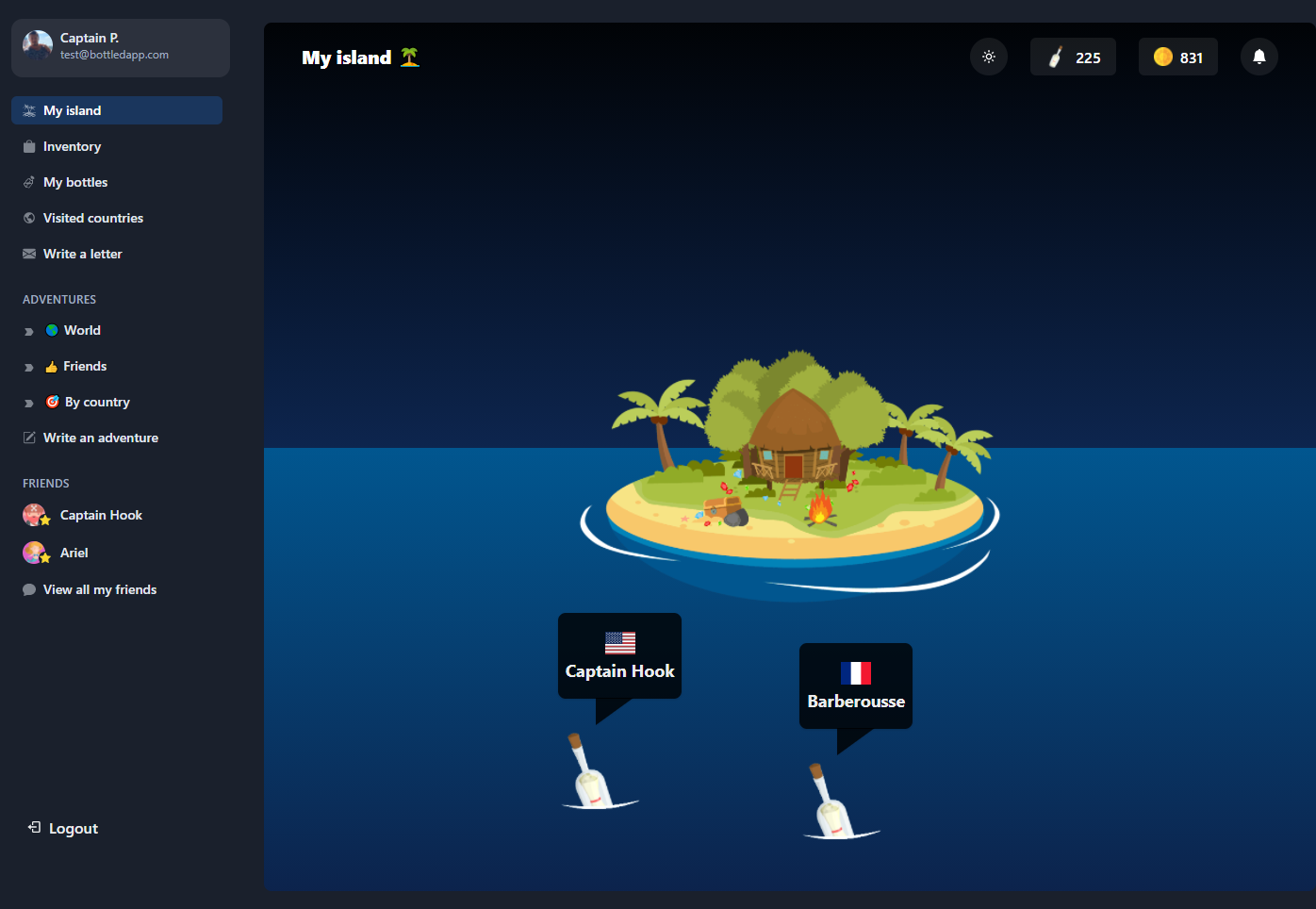This screenshot has width=1316, height=909.
Task: Click the My bottles bottle icon
Action: 29,182
